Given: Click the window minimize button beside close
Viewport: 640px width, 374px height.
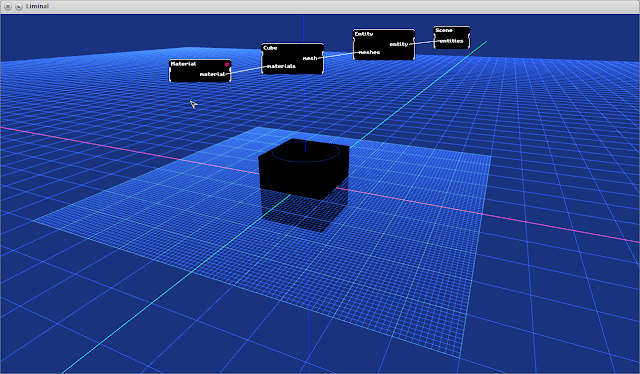Looking at the screenshot, I should [19, 6].
